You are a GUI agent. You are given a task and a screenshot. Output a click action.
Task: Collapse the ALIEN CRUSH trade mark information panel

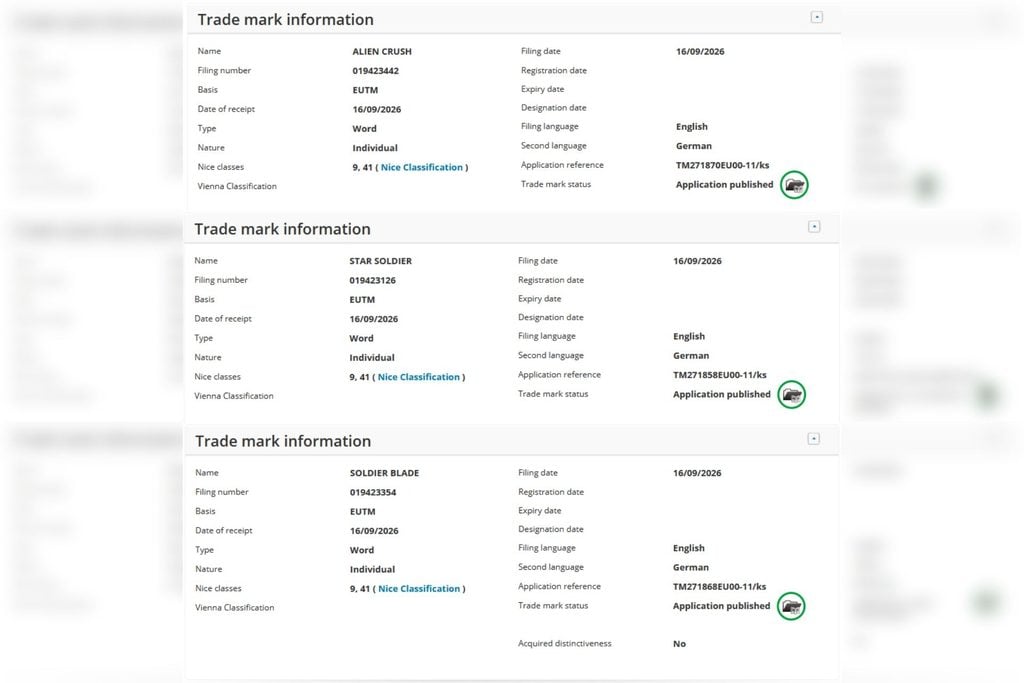(x=816, y=17)
